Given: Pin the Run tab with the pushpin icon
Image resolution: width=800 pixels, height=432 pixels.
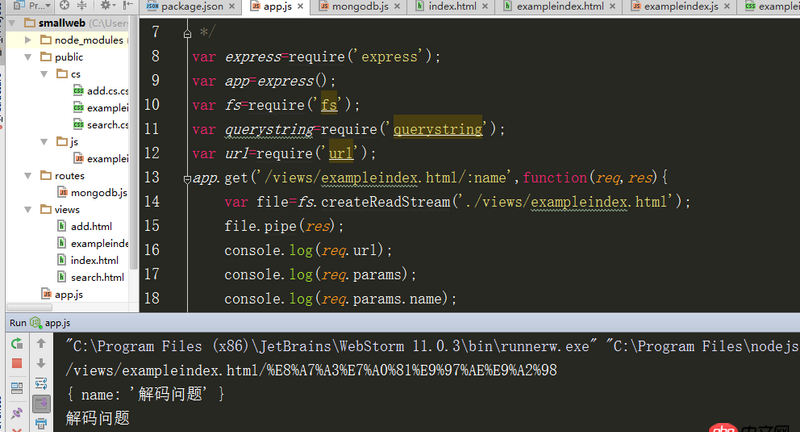Looking at the screenshot, I should [17, 413].
